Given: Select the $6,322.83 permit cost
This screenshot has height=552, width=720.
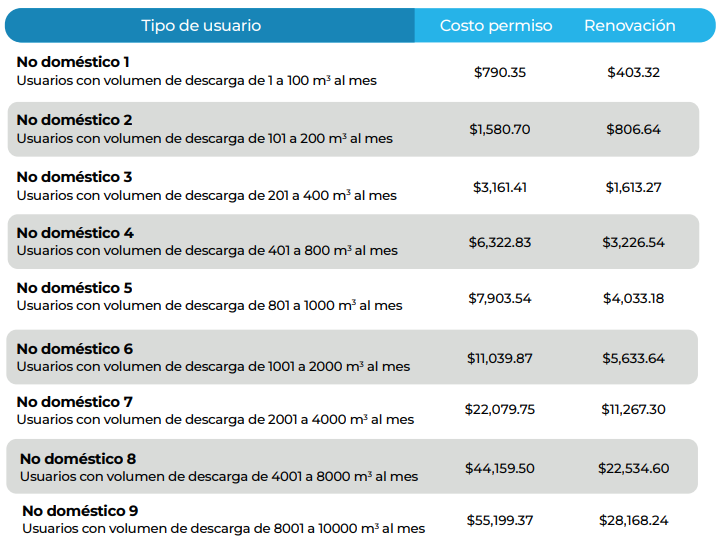Looking at the screenshot, I should 500,242.
